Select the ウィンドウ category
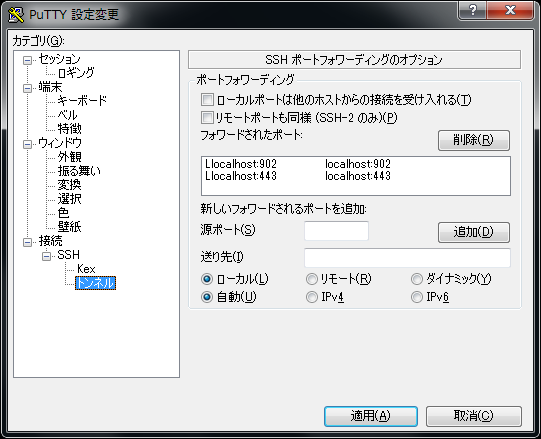Viewport: 541px width, 439px height. pyautogui.click(x=60, y=143)
